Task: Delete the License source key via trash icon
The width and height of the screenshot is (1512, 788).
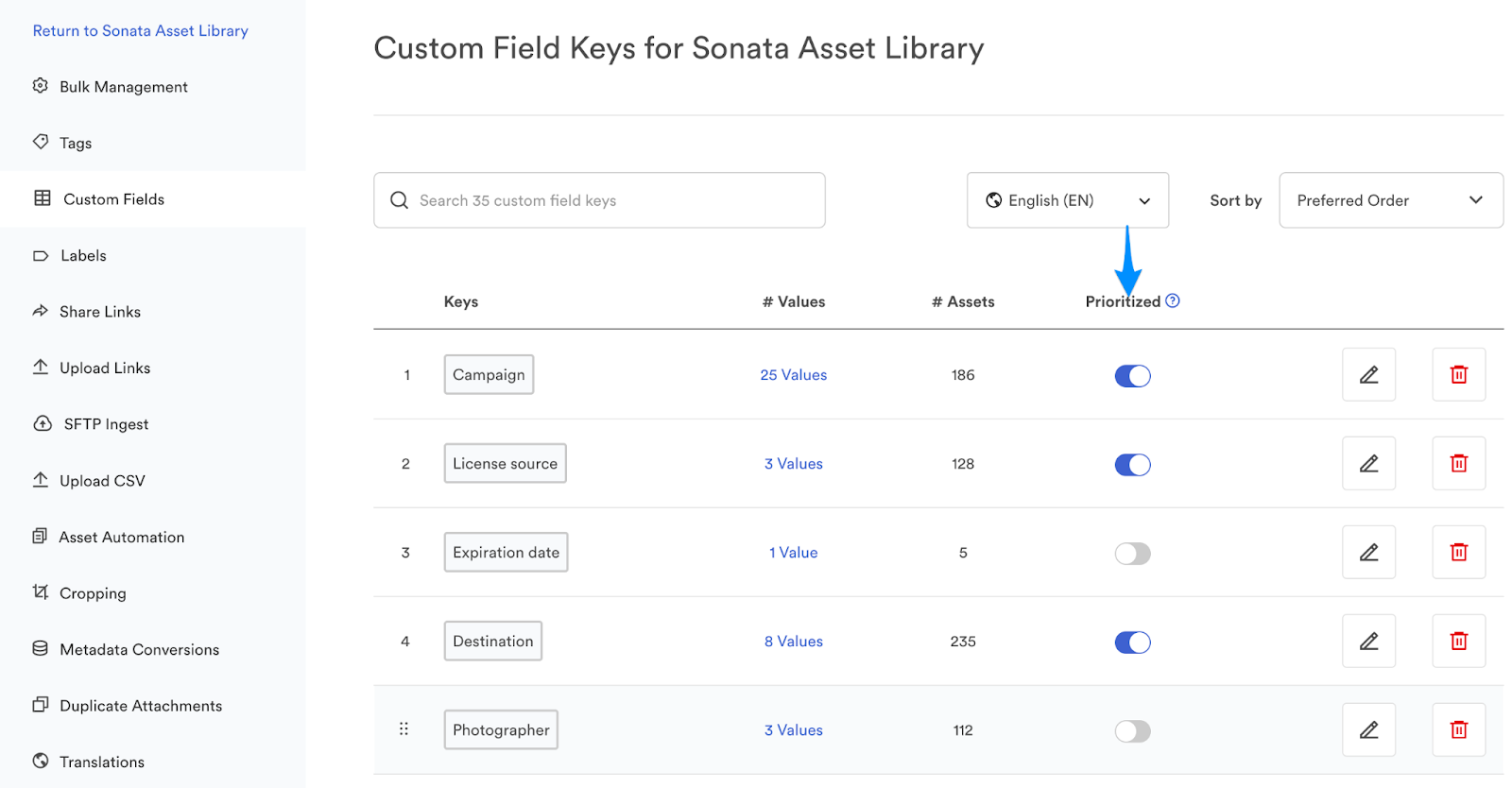Action: [x=1458, y=464]
